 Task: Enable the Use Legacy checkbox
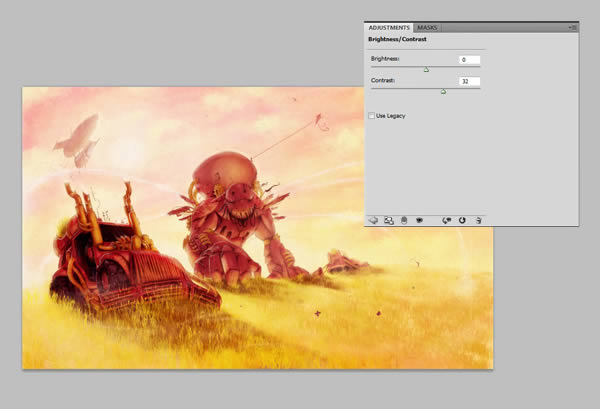371,116
